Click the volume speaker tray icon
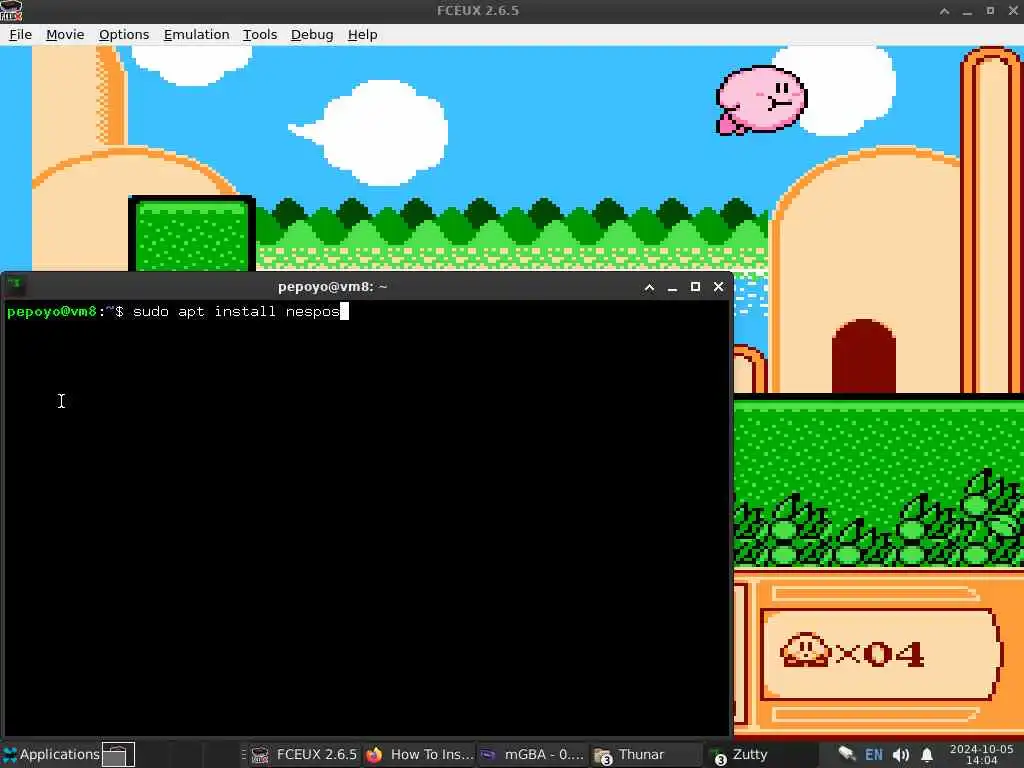1024x768 pixels. (x=901, y=755)
